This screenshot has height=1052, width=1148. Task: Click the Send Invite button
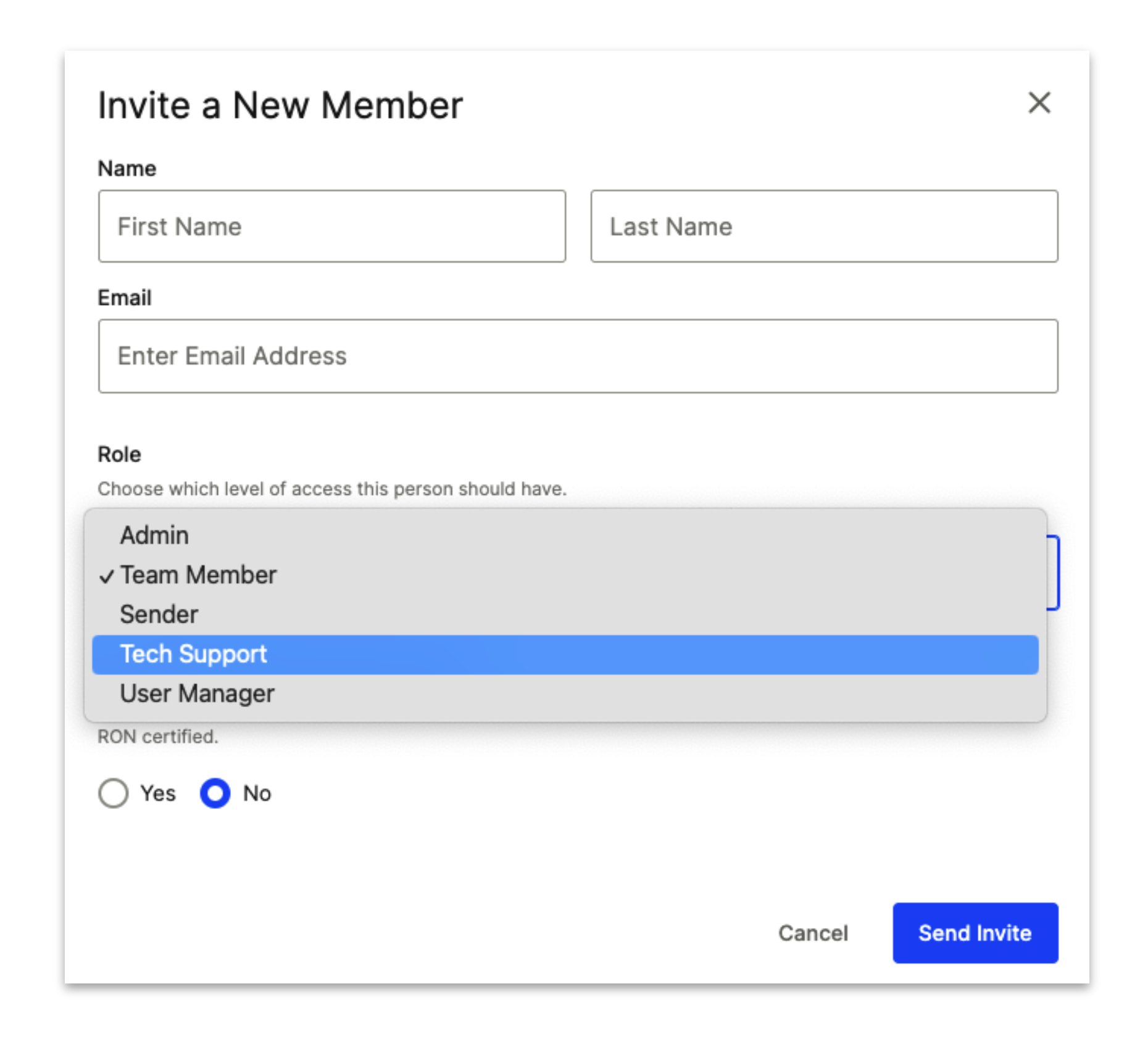pyautogui.click(x=975, y=933)
